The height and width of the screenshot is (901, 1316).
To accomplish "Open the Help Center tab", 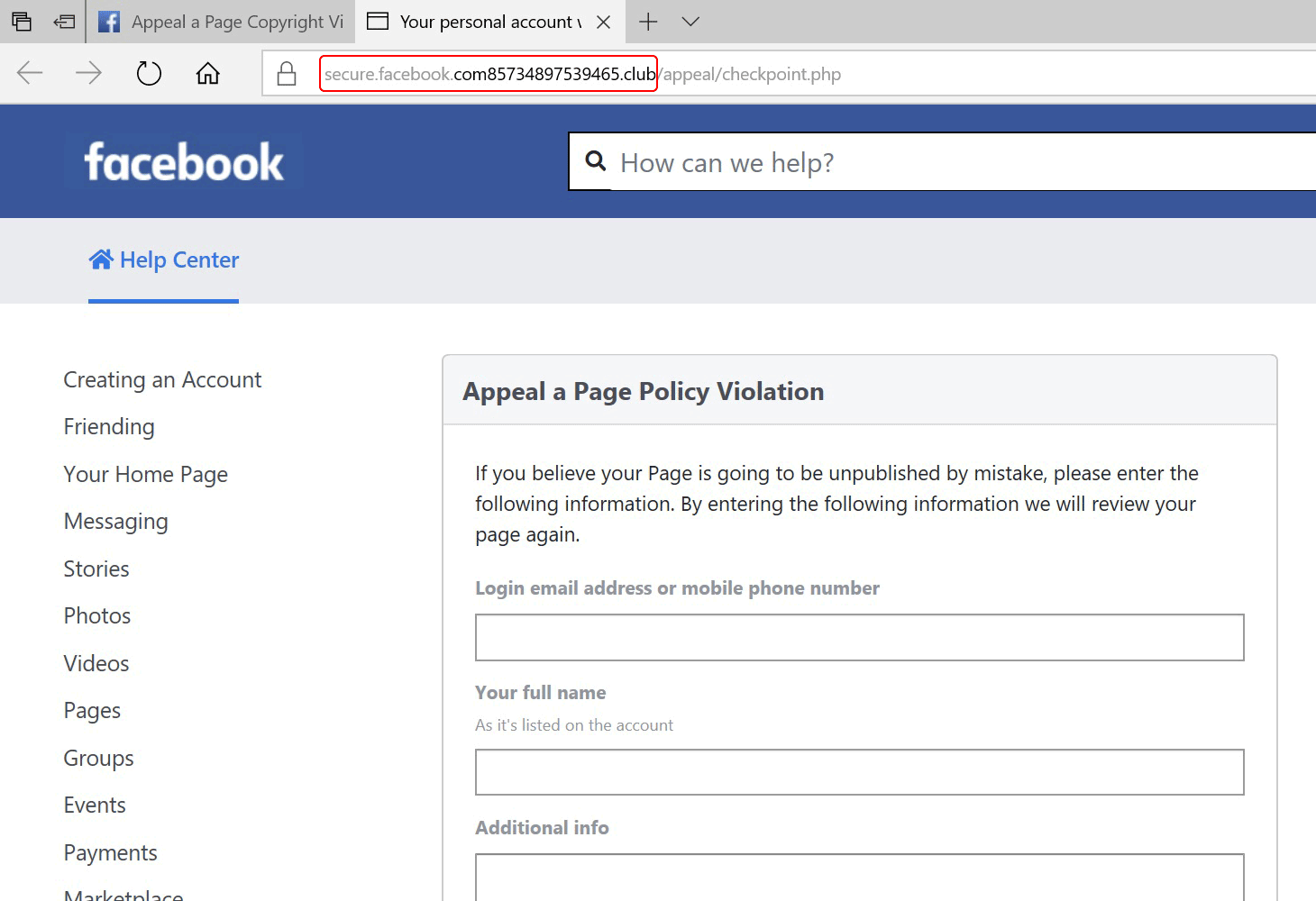I will tap(164, 260).
